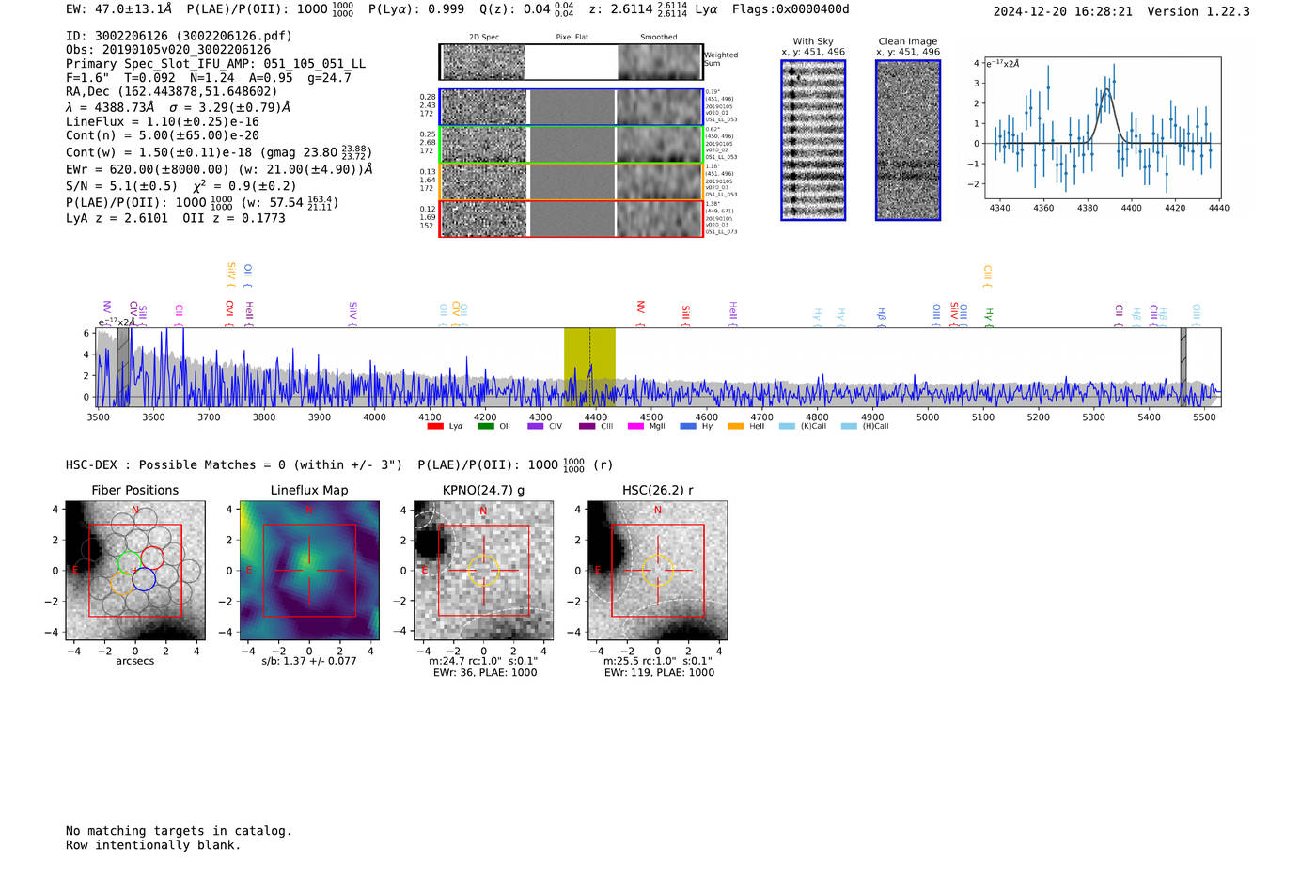The image size is (1316, 896).
Task: Click the green OII legend swatch
Action: pos(485,426)
